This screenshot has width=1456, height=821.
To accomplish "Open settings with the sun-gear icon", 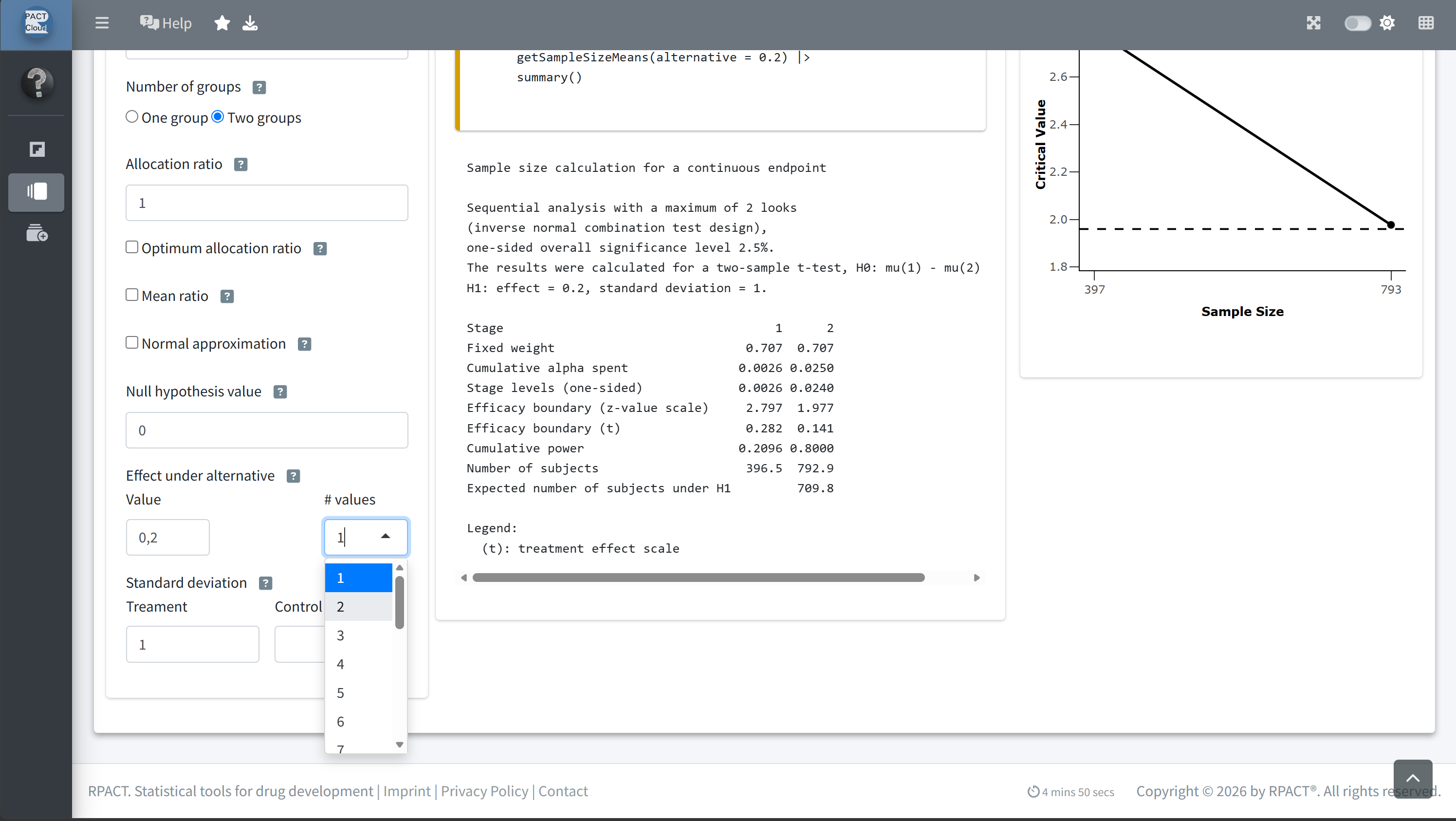I will tap(1387, 22).
